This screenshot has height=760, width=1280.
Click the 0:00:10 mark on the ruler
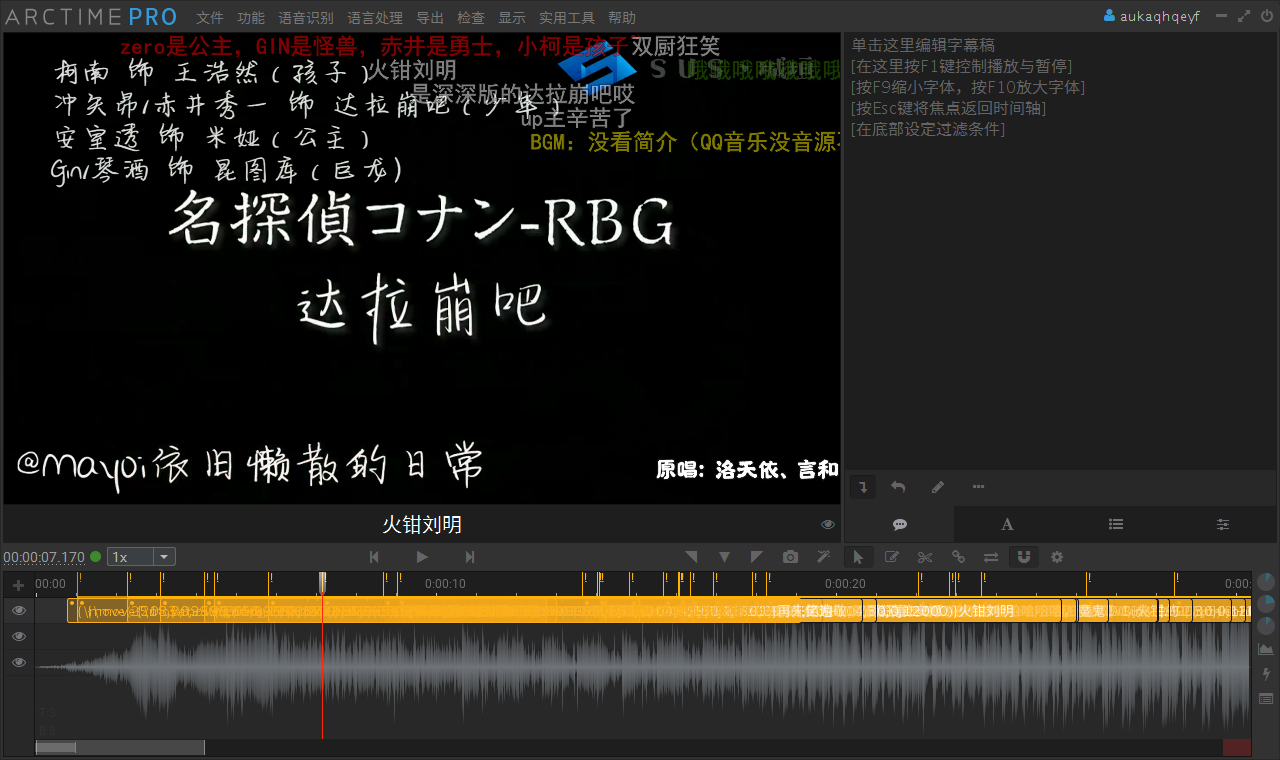pyautogui.click(x=445, y=584)
